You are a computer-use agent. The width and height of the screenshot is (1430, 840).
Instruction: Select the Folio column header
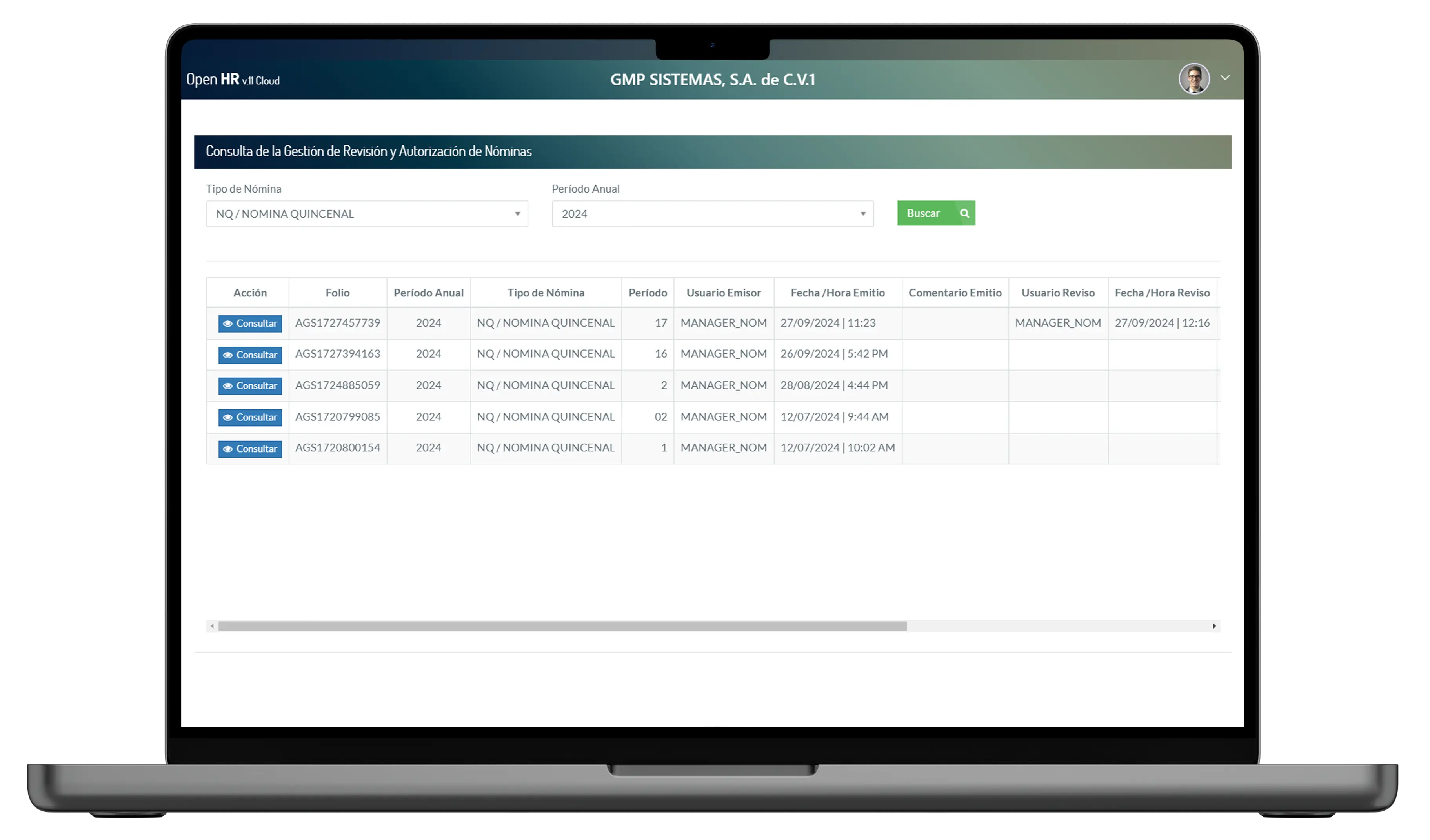(x=338, y=293)
